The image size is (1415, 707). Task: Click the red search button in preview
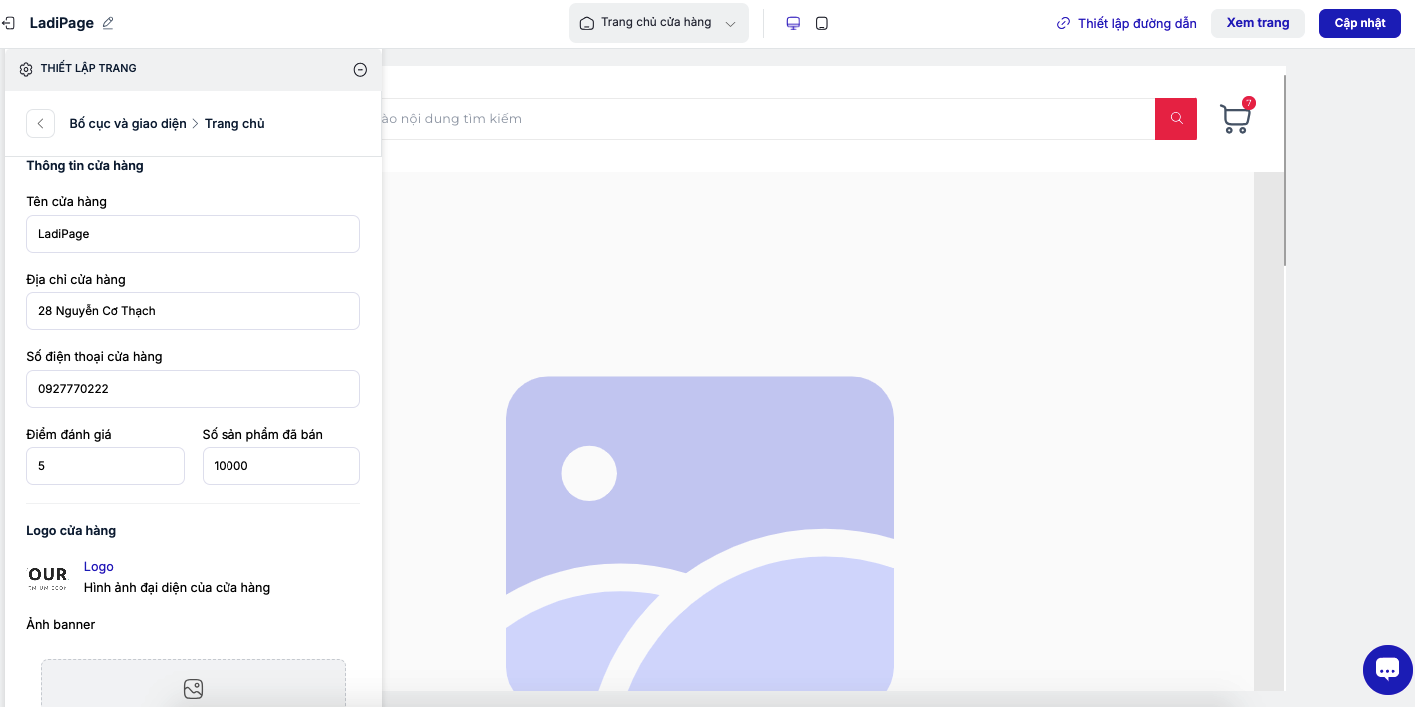(x=1176, y=119)
